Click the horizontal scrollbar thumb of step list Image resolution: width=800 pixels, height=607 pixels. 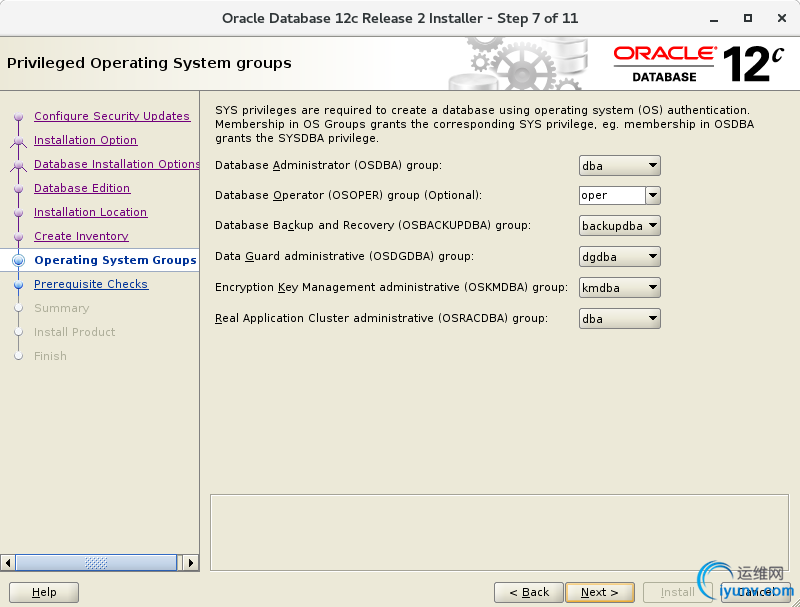(x=96, y=563)
